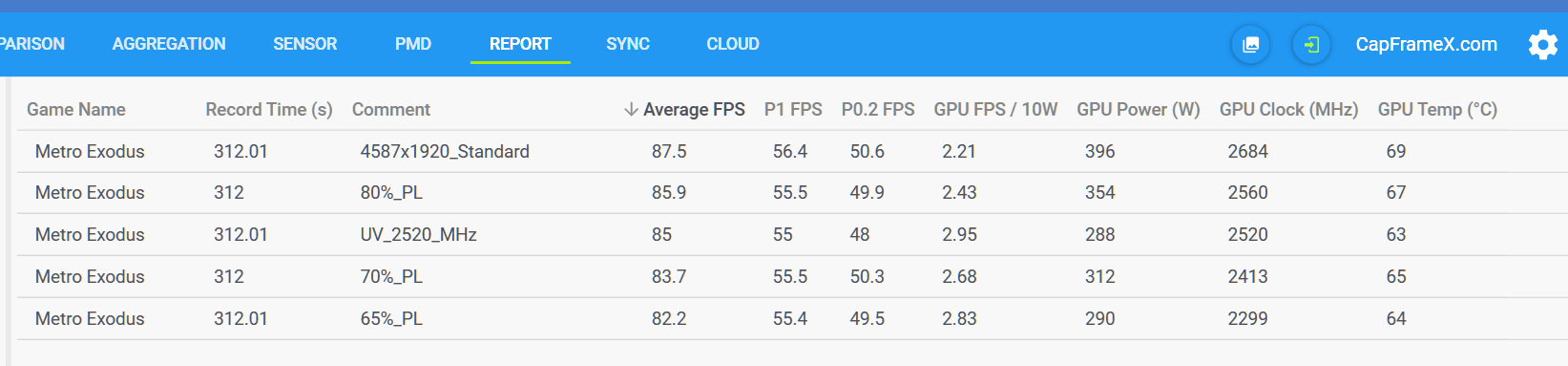Open the screenshot image icon button

[x=1250, y=45]
